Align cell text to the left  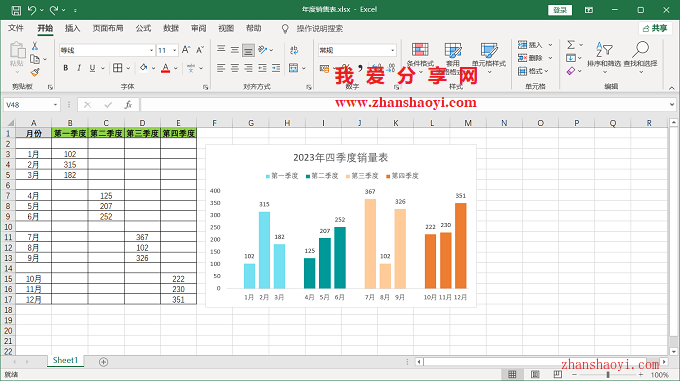(221, 68)
